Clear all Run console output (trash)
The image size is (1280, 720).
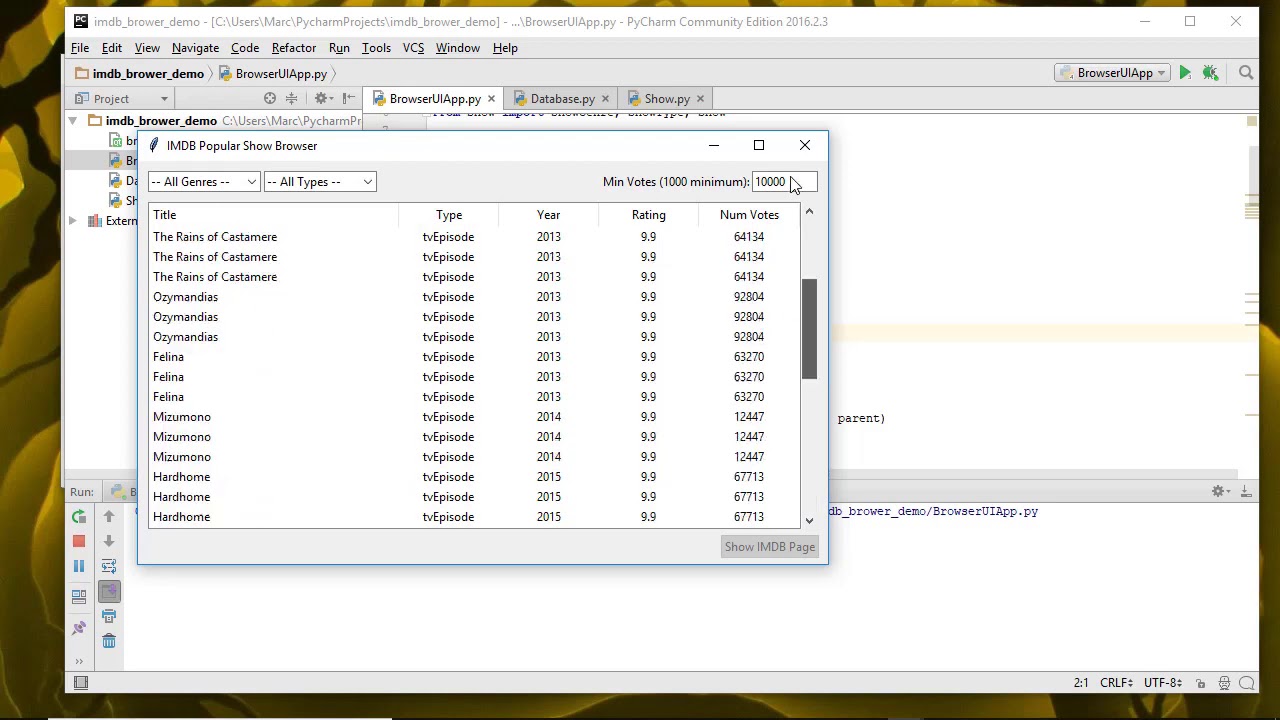coord(109,641)
